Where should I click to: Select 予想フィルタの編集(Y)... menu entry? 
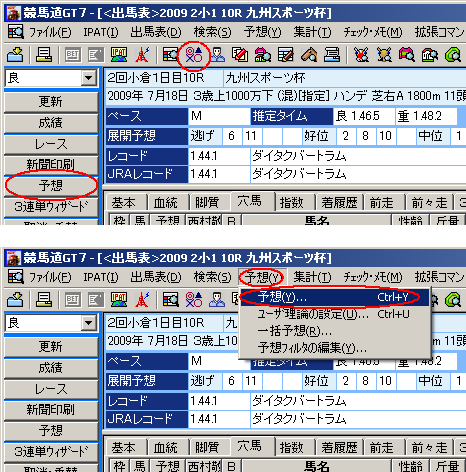[x=334, y=348]
